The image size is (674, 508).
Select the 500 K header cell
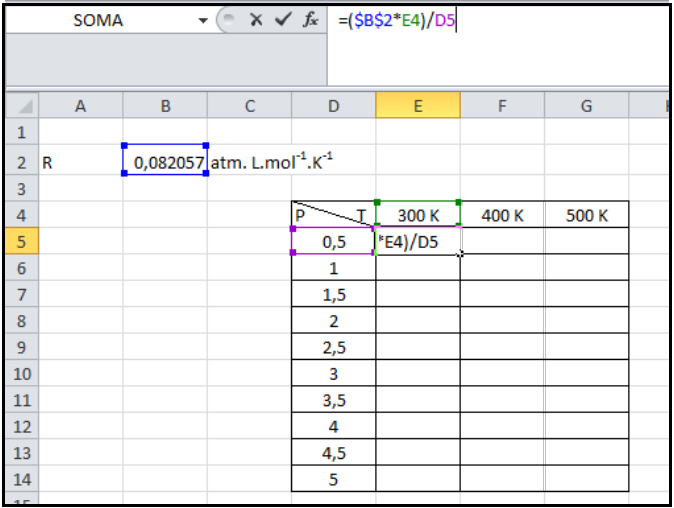586,214
